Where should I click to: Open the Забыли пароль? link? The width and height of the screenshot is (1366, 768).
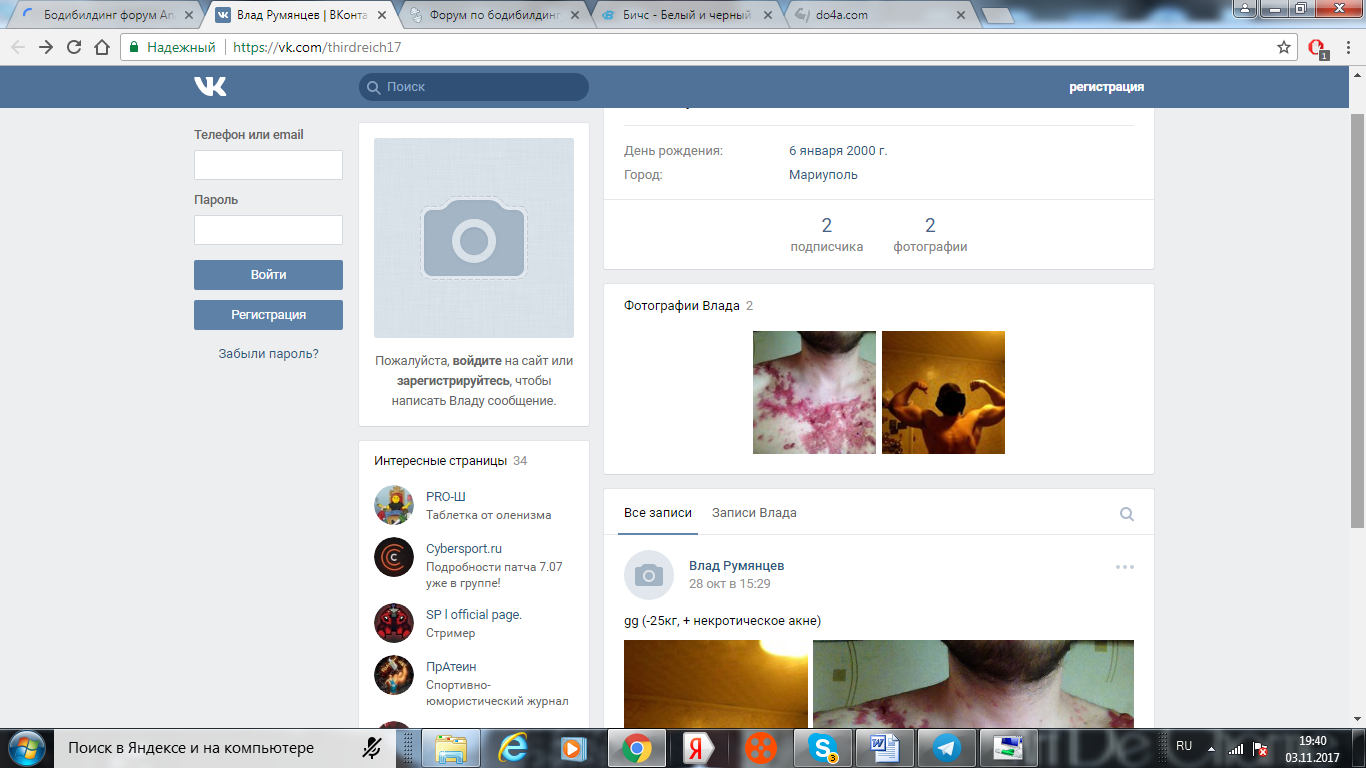[268, 353]
